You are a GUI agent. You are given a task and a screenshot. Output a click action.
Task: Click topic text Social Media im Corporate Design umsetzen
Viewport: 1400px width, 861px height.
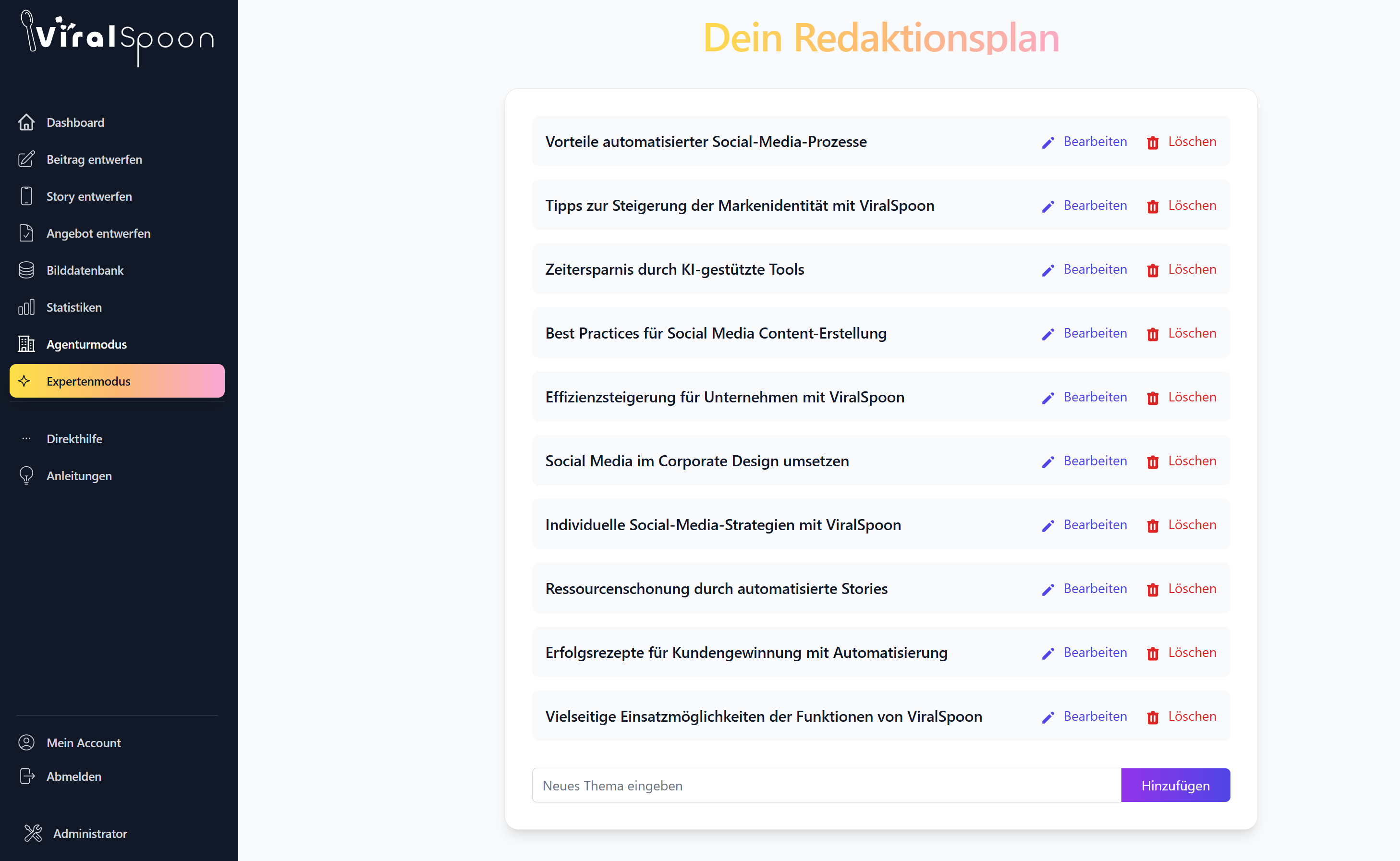pyautogui.click(x=697, y=461)
